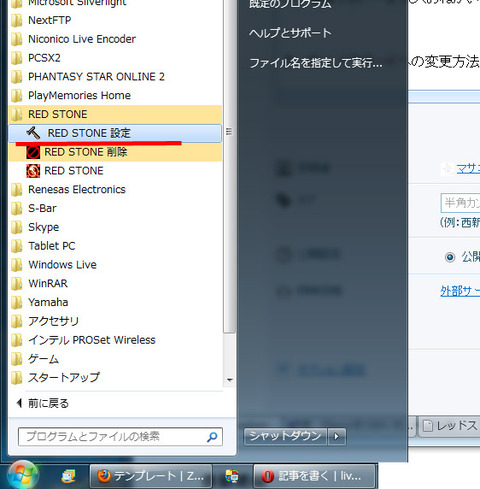Collapse the RED STONE folder

(x=115, y=114)
